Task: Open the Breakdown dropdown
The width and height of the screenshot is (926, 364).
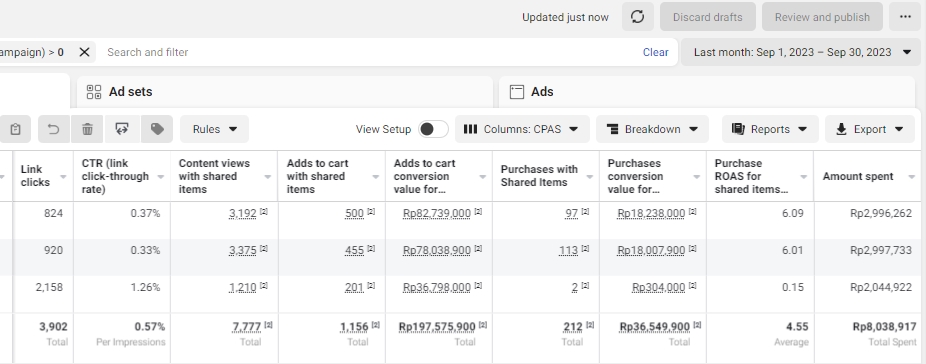Action: (653, 129)
